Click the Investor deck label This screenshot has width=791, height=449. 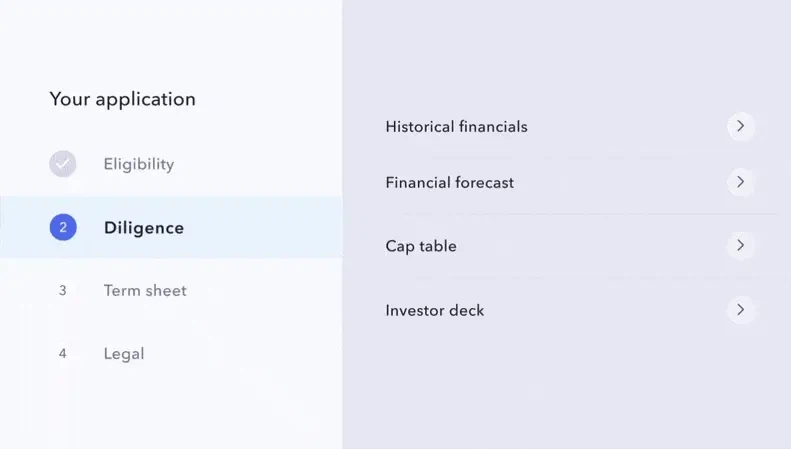(434, 311)
